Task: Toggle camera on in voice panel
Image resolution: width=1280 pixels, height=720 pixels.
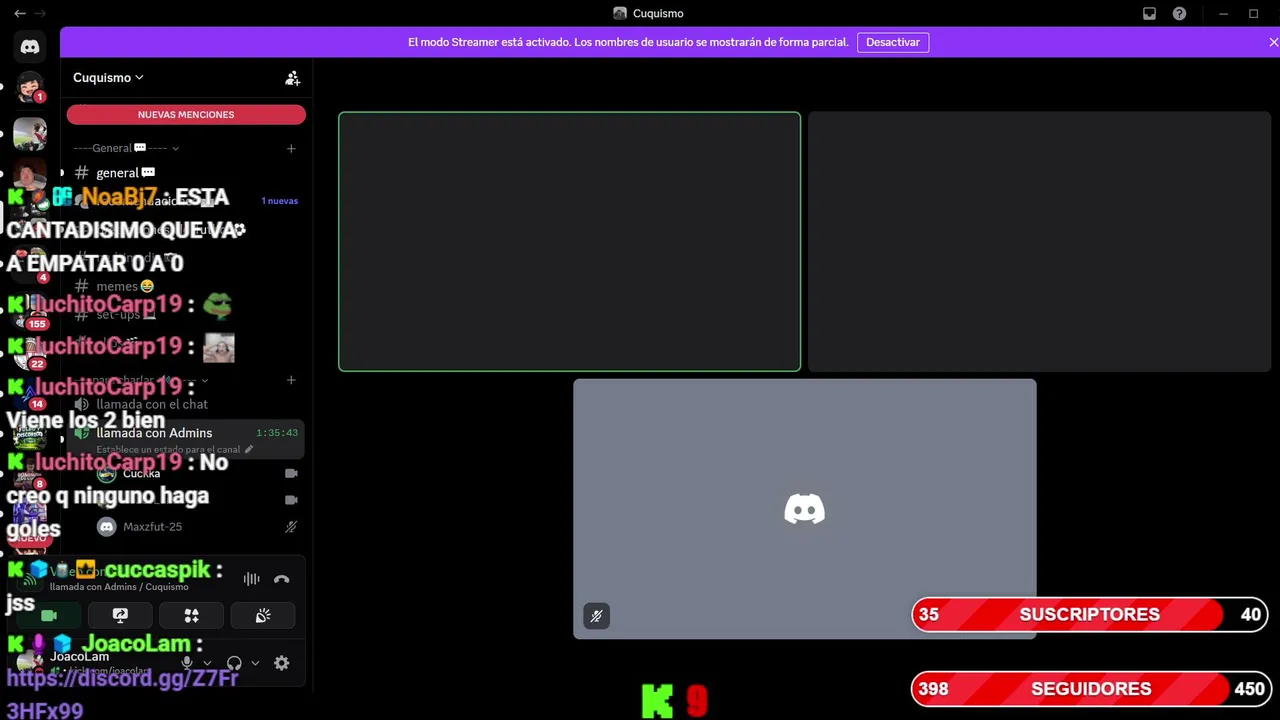Action: (49, 615)
